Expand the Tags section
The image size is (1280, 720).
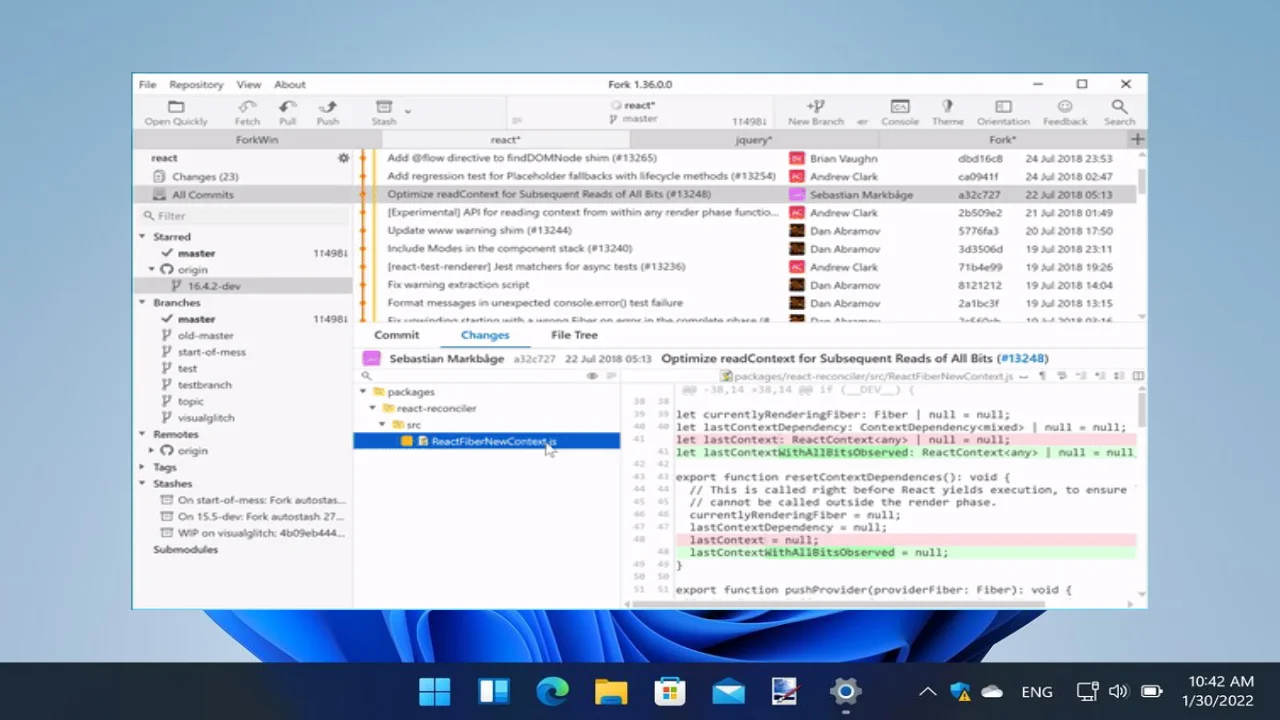tap(143, 467)
